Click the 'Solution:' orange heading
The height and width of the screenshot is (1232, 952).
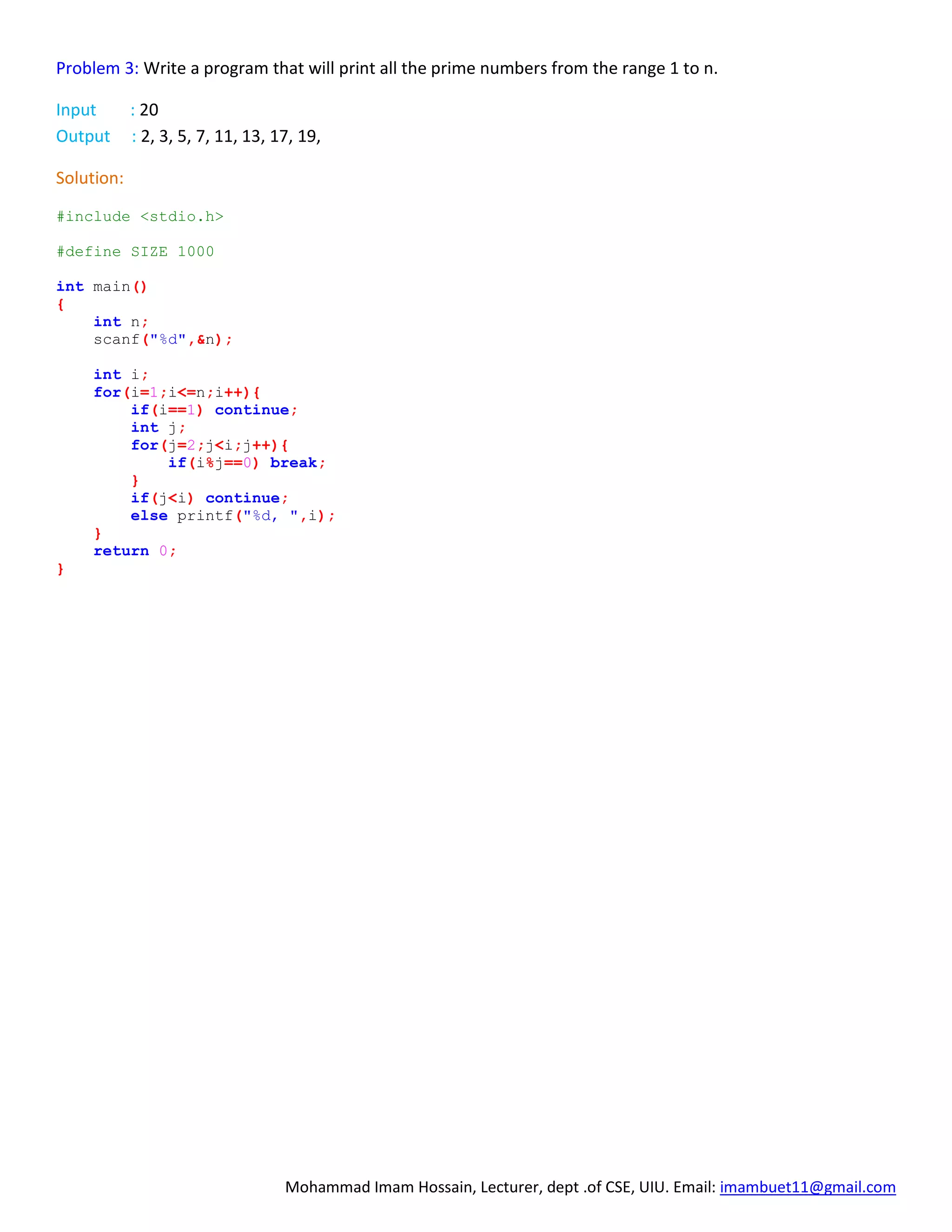(x=90, y=178)
